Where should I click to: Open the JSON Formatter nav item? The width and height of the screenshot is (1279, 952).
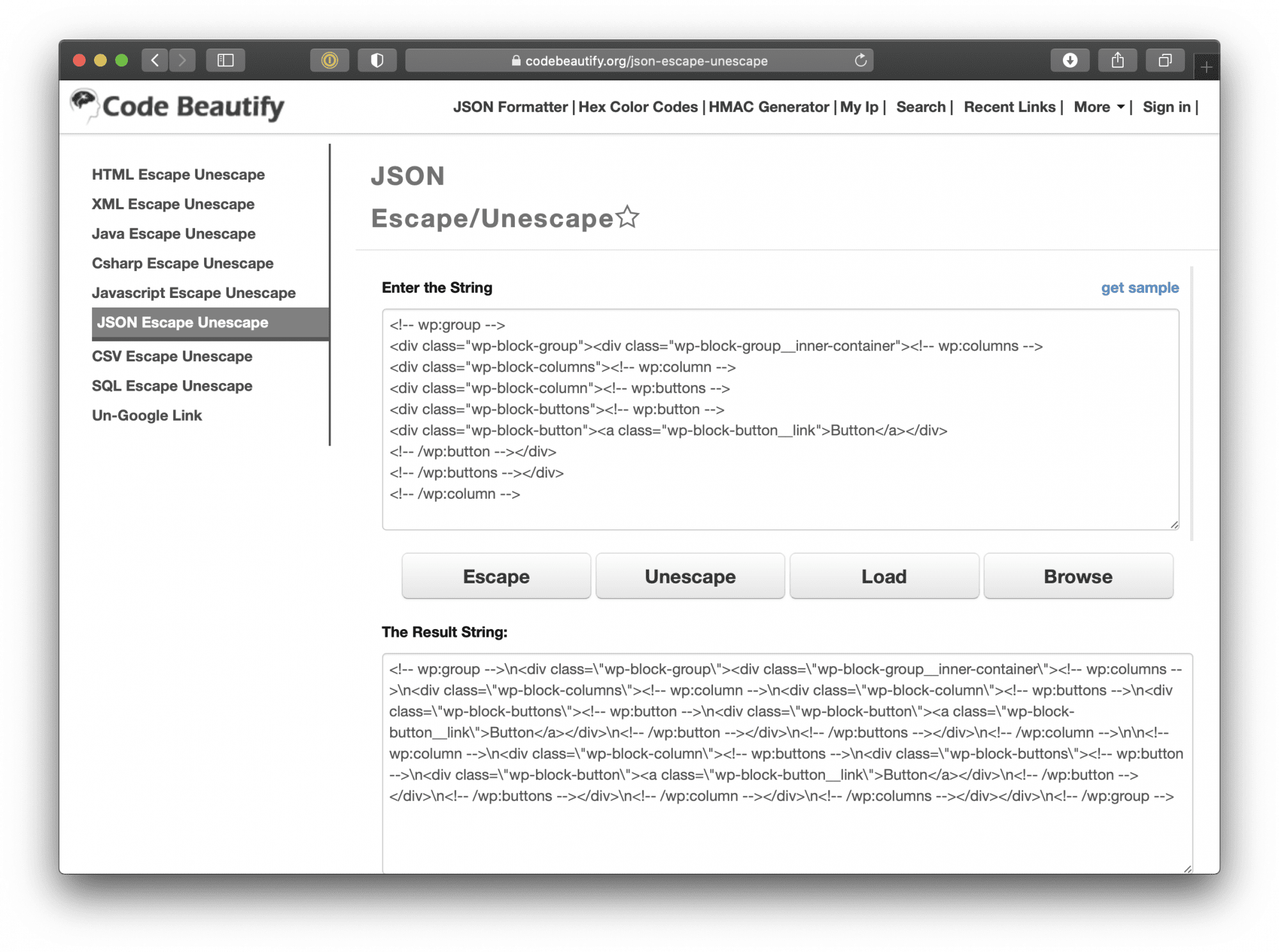[510, 107]
